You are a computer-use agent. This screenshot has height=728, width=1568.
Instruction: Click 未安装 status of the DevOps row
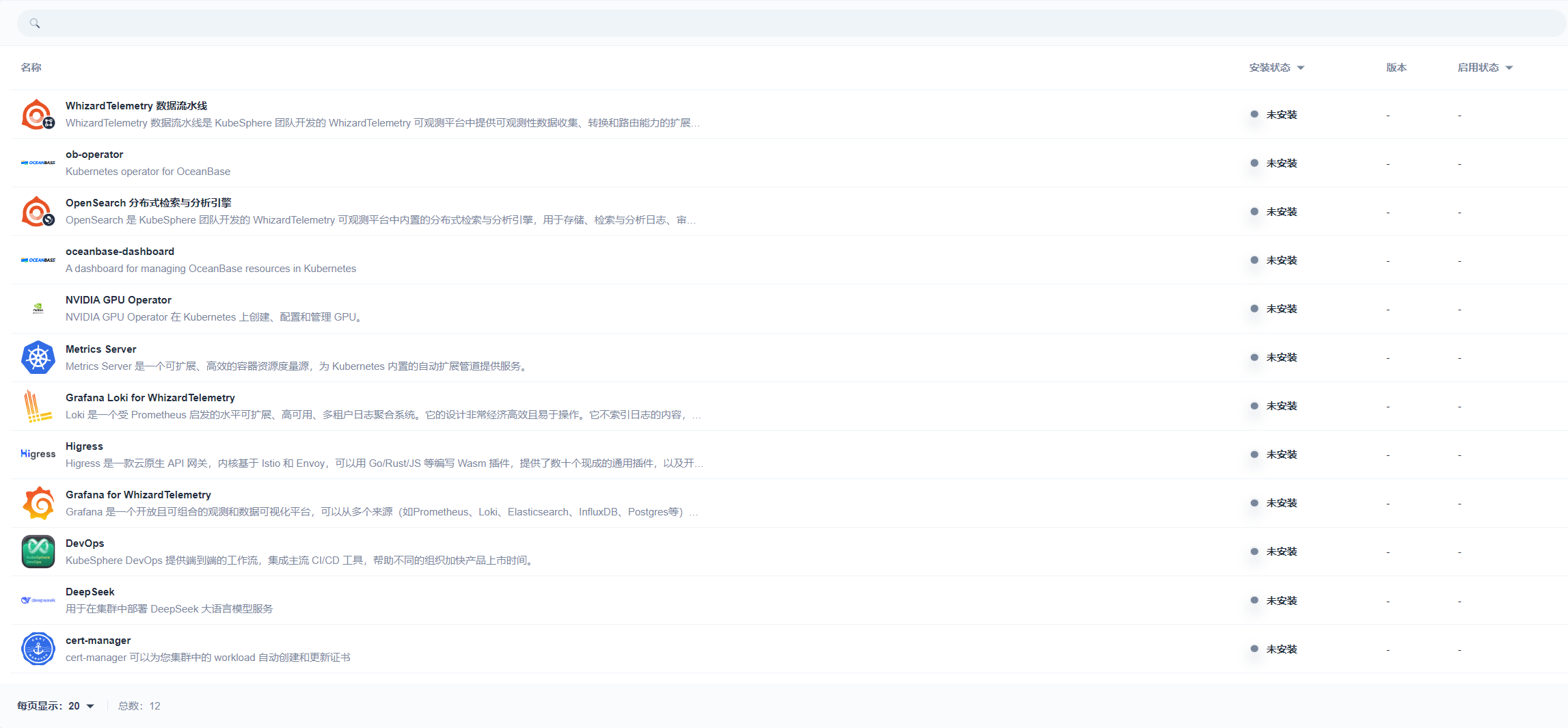[x=1281, y=552]
